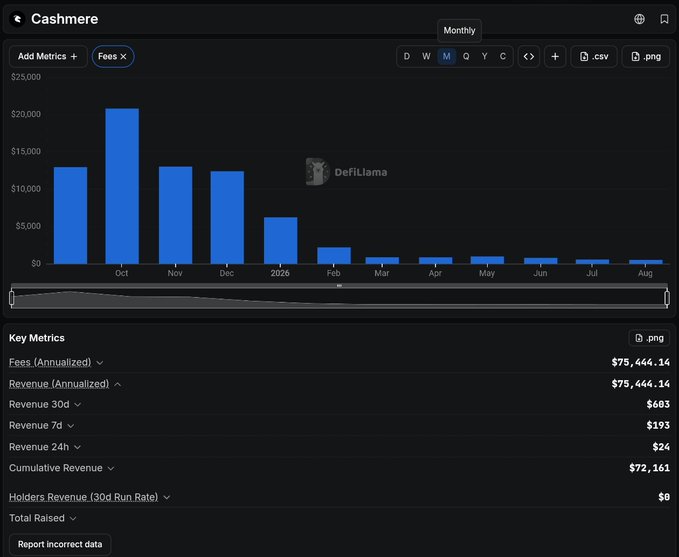Viewport: 679px width, 557px height.
Task: Switch chart to Quarterly (Q) interval
Action: point(466,56)
